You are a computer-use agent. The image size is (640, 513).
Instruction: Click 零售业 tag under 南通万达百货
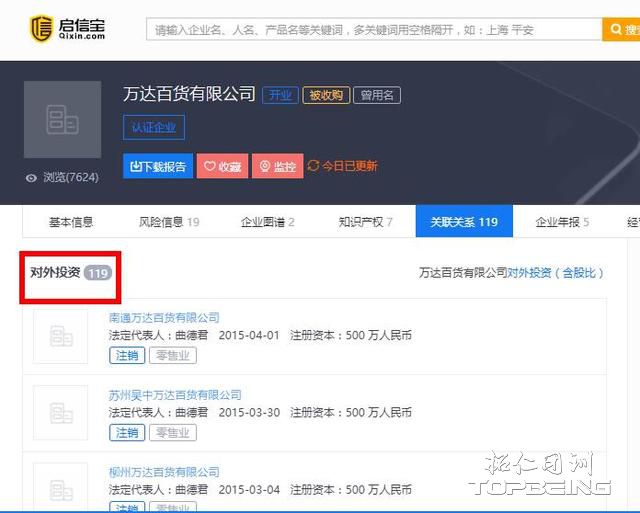(173, 355)
